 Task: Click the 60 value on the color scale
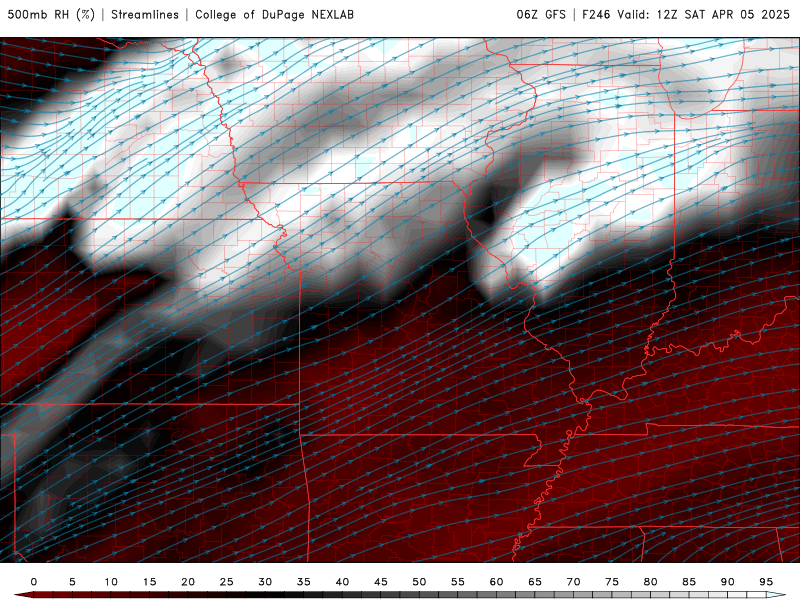[496, 582]
